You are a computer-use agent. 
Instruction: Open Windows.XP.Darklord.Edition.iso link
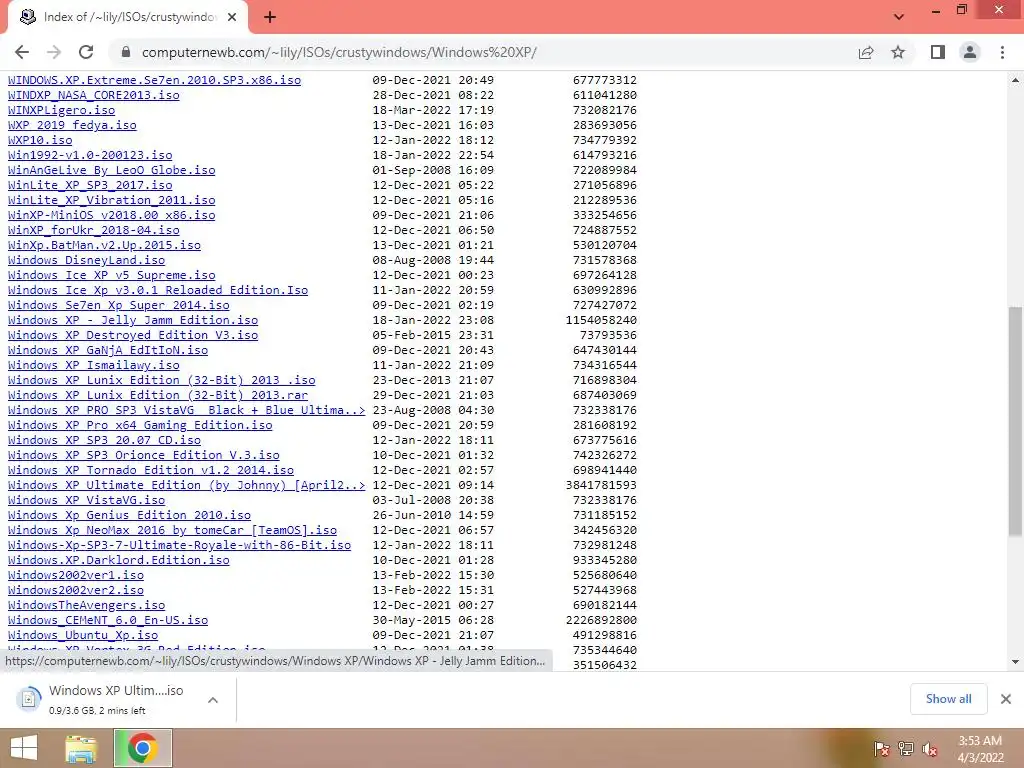pos(118,560)
